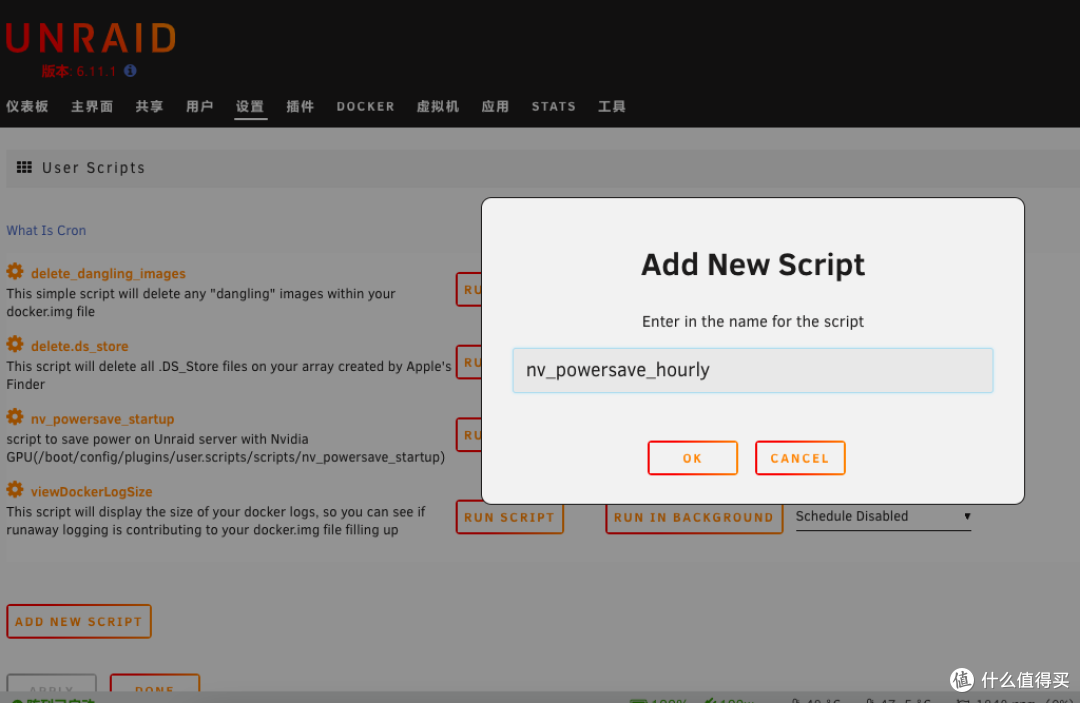The width and height of the screenshot is (1080, 703).
Task: Open the What Is Cron link
Action: 46,230
